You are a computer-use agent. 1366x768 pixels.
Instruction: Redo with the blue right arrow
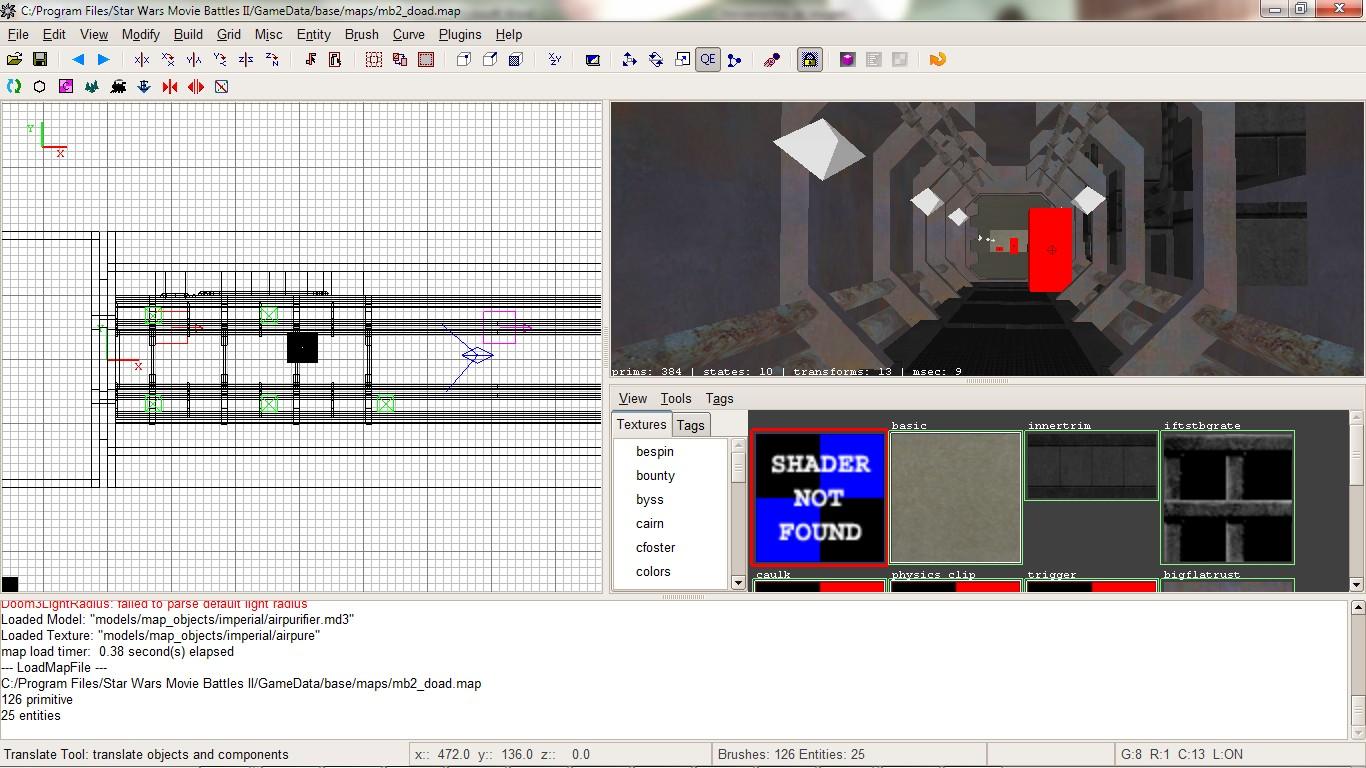(x=103, y=60)
